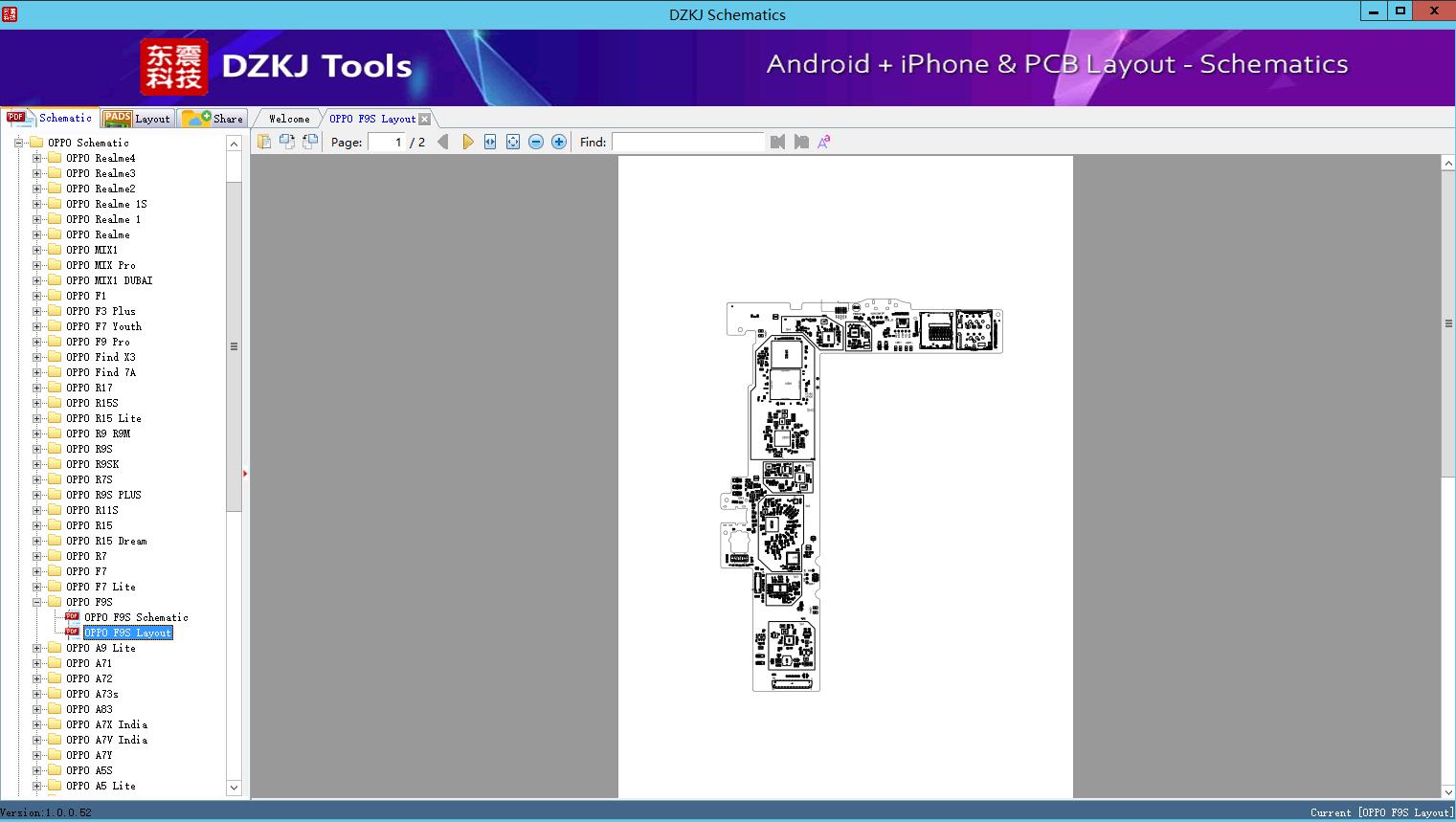1456x822 pixels.
Task: Click the Current OPPO F9S Layout status text
Action: click(x=1381, y=812)
